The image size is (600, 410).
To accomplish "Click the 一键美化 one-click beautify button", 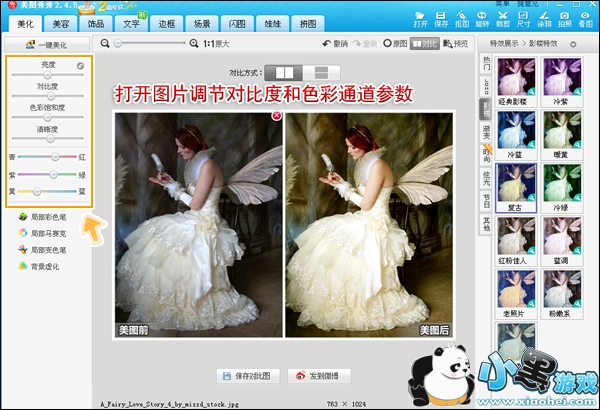I will [x=47, y=45].
